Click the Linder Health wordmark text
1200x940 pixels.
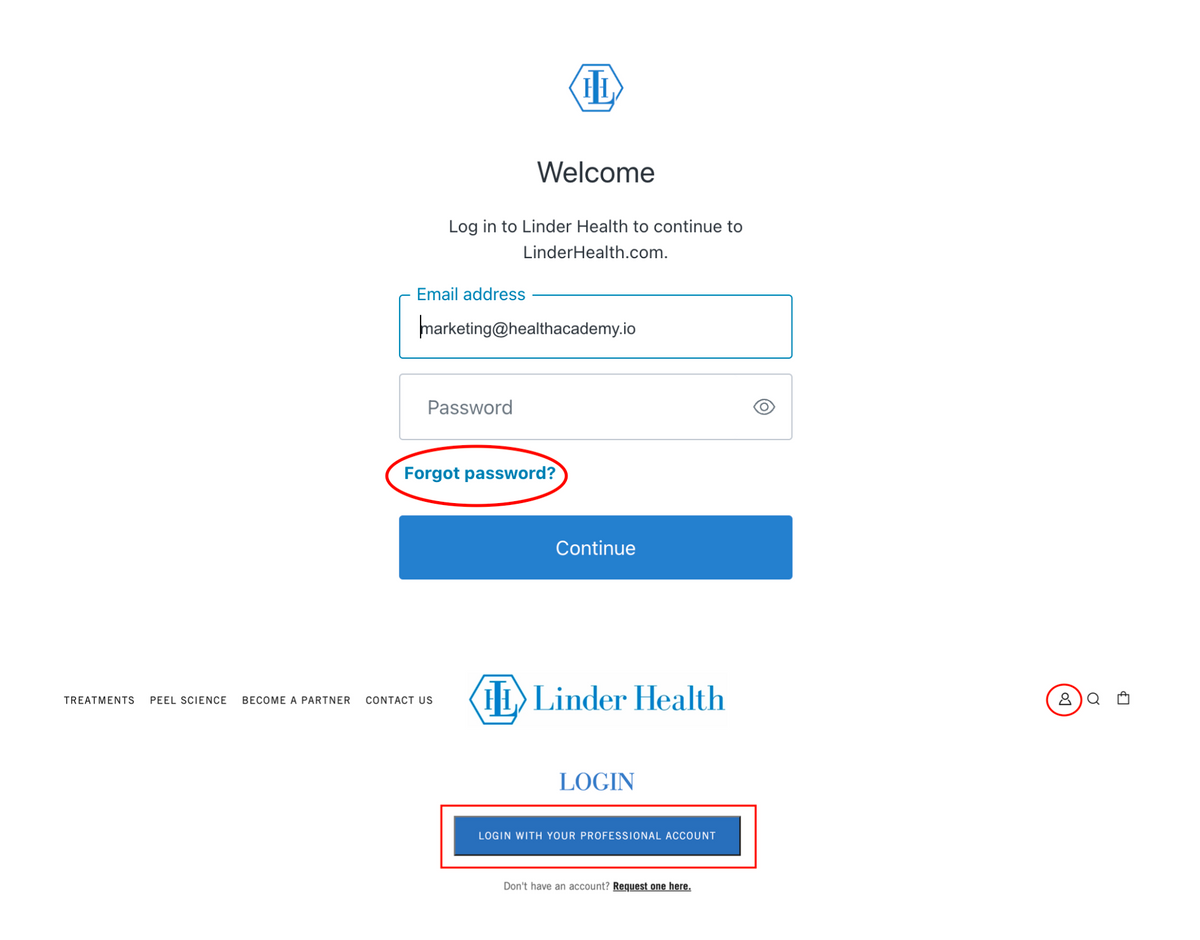point(629,698)
